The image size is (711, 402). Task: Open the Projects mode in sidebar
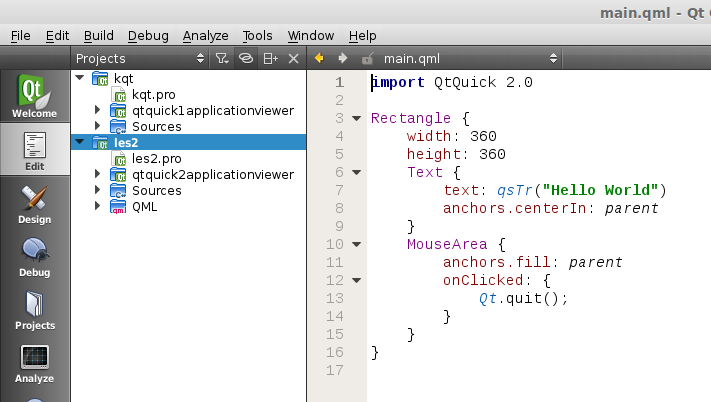(34, 310)
